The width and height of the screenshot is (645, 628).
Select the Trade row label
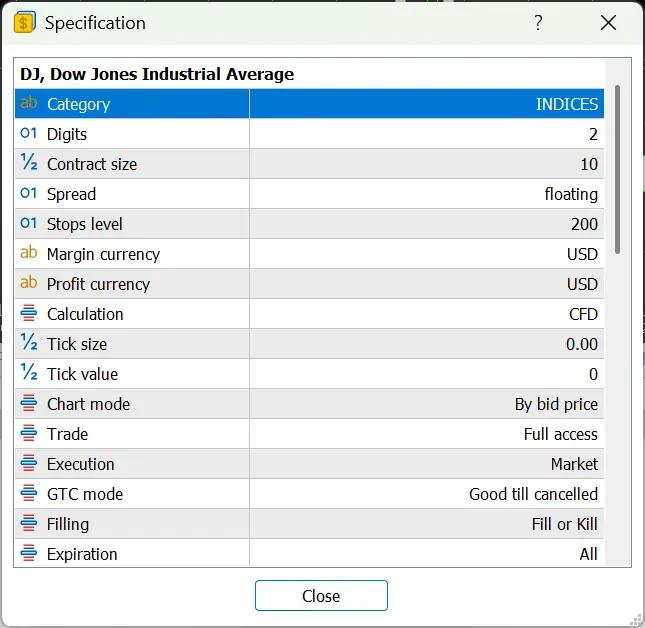tap(67, 434)
